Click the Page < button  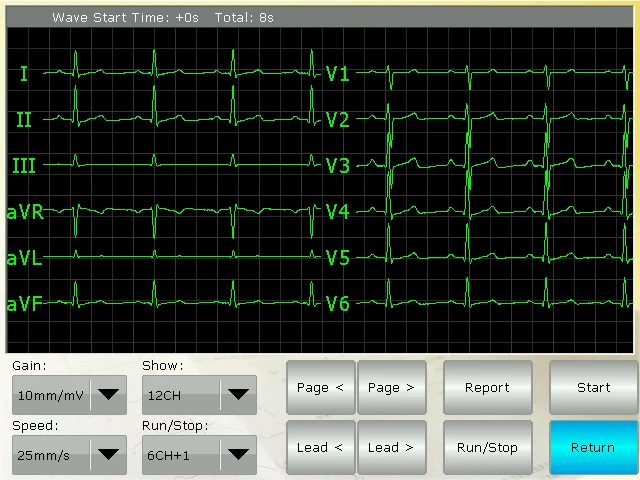tap(320, 388)
